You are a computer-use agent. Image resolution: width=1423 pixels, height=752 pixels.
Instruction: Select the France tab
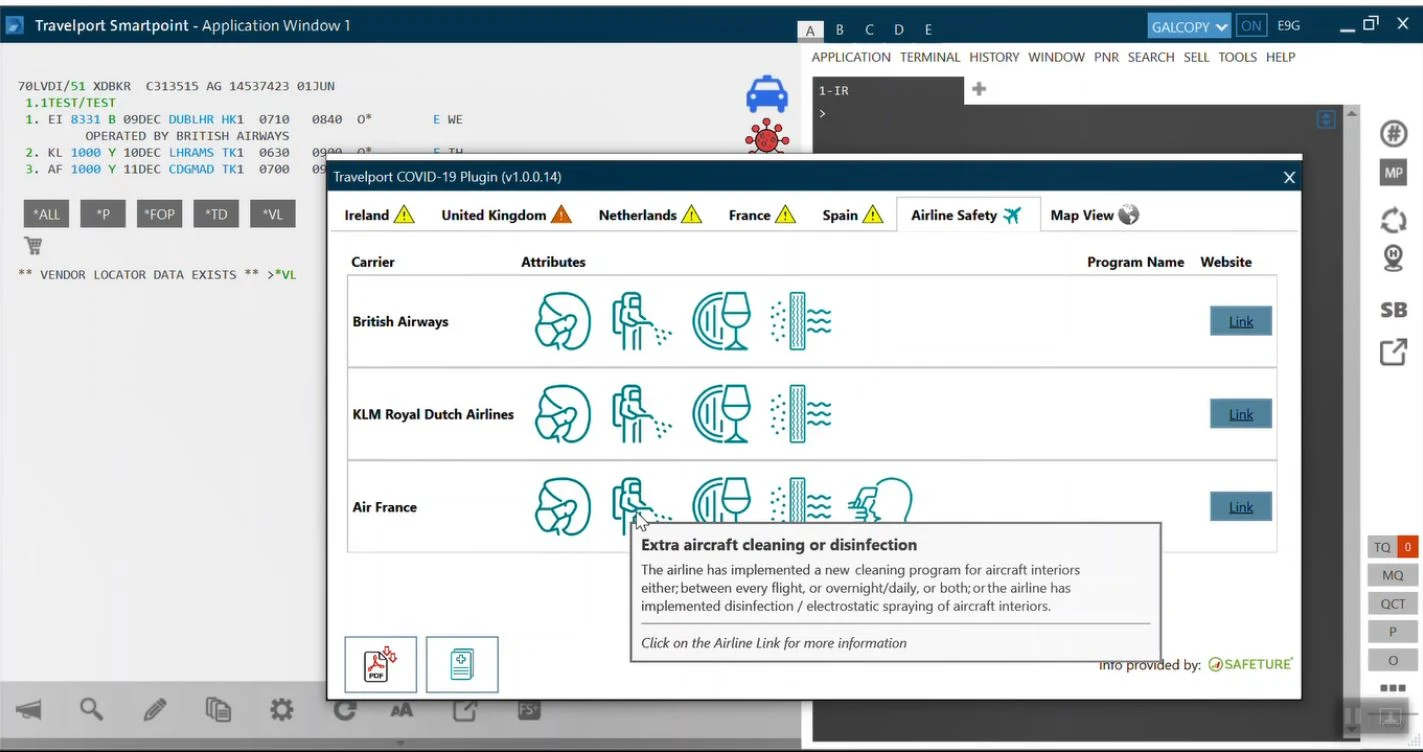coord(762,215)
